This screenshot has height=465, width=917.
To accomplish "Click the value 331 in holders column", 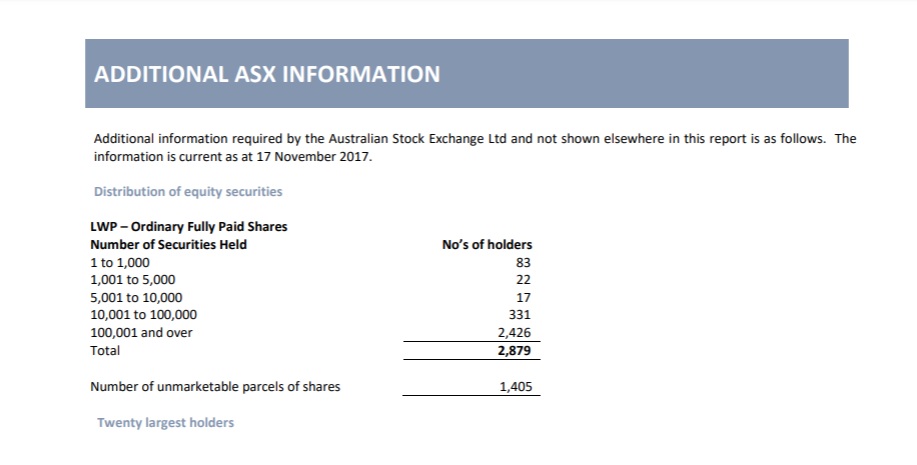I will [520, 315].
